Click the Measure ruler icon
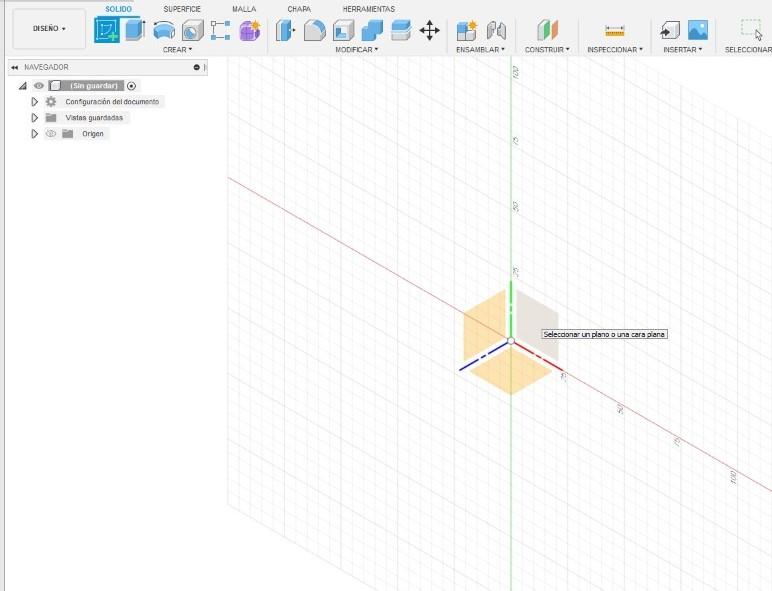Screen dimensions: 772x591 pos(614,31)
